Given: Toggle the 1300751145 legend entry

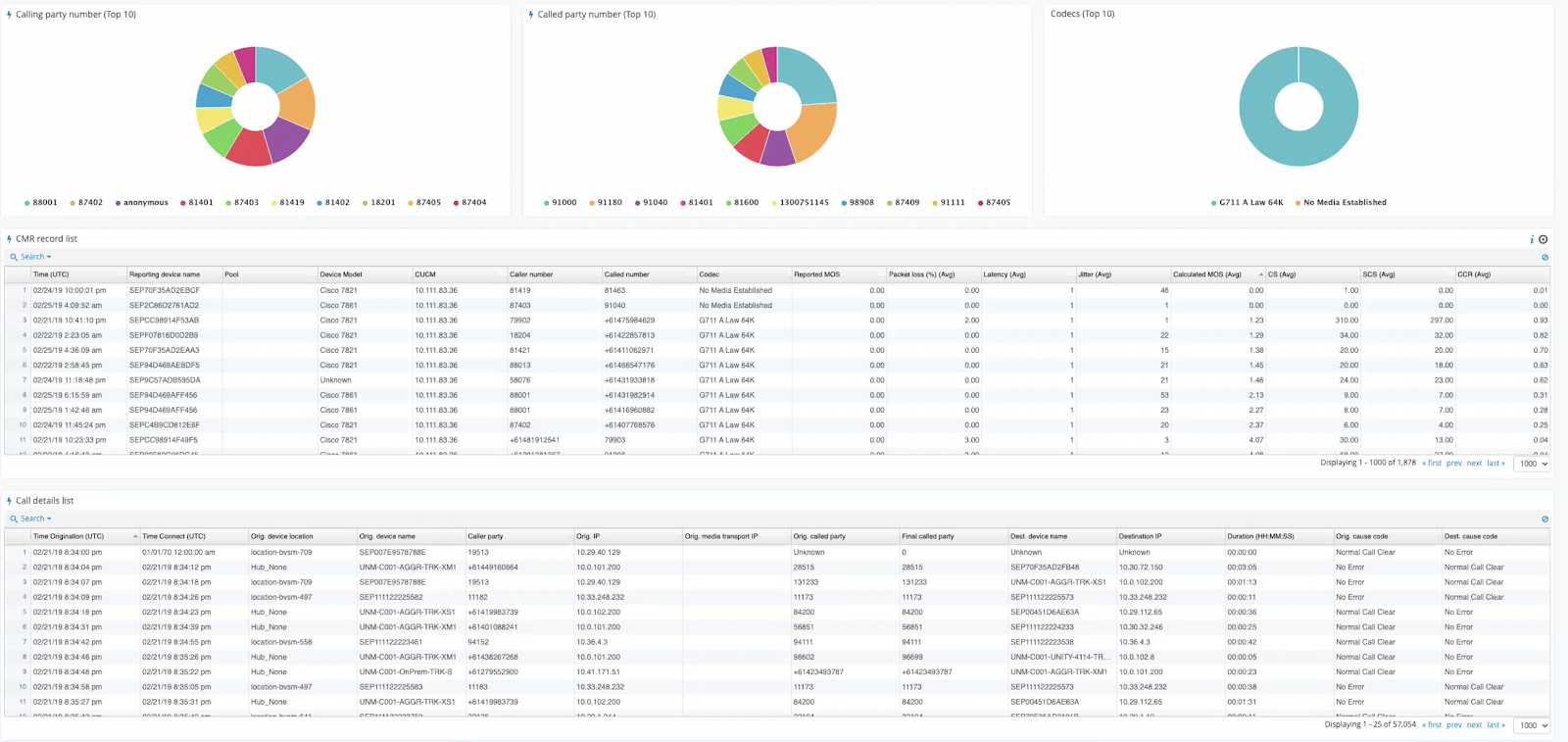Looking at the screenshot, I should coord(801,203).
